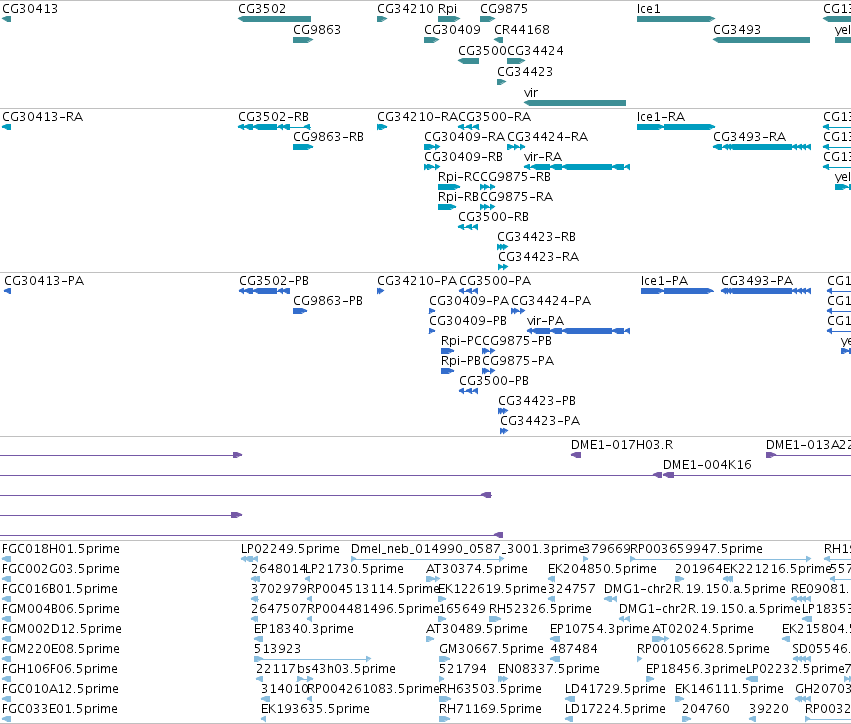Select the CR44168 gene label
This screenshot has width=851, height=724.
522,30
